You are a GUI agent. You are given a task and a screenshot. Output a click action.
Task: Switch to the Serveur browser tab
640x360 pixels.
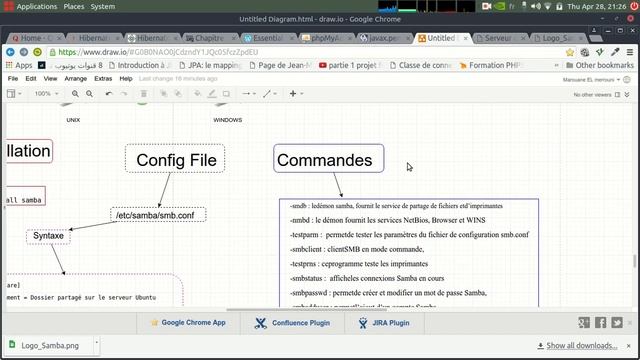[501, 38]
